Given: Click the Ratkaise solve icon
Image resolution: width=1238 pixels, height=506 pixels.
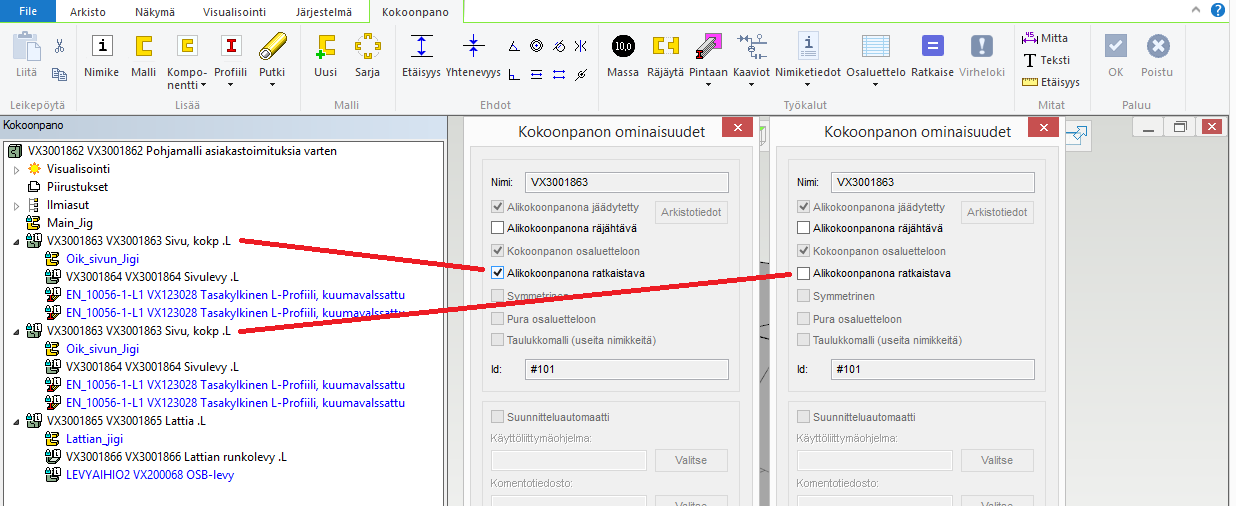Looking at the screenshot, I should tap(932, 46).
